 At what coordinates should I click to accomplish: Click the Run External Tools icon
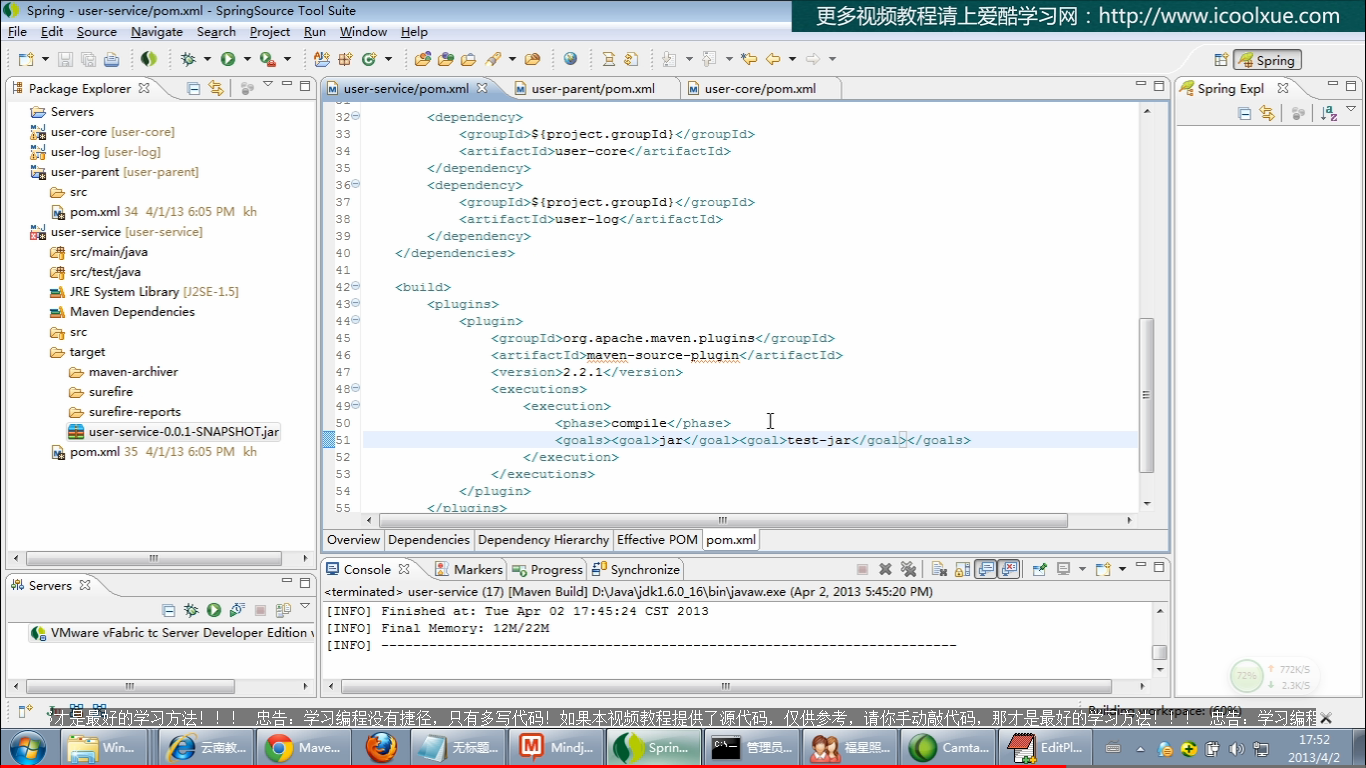267,60
